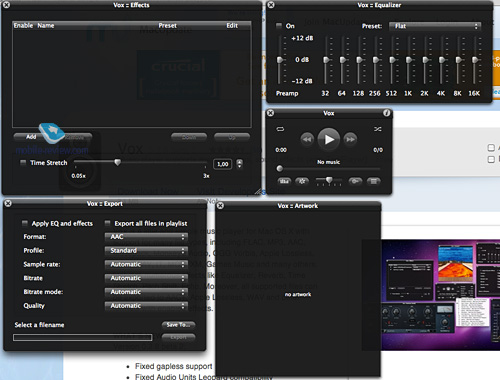Click the Time Stretch value field 1,00

pyautogui.click(x=222, y=164)
